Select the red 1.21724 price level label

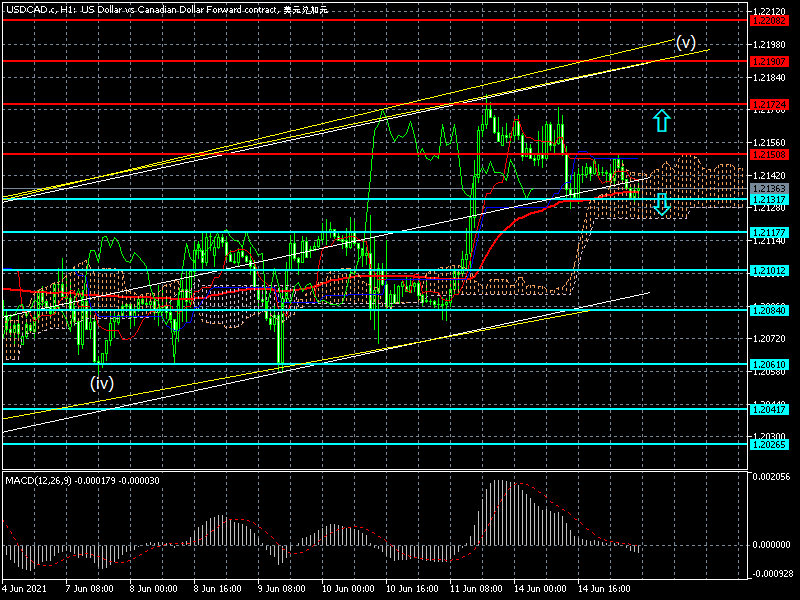pyautogui.click(x=769, y=105)
